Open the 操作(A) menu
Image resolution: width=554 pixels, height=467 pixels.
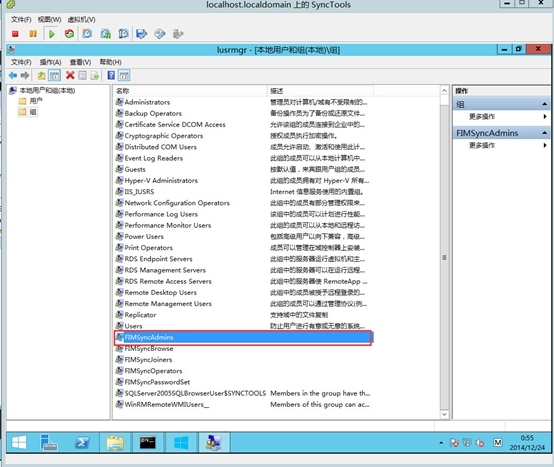pos(50,62)
